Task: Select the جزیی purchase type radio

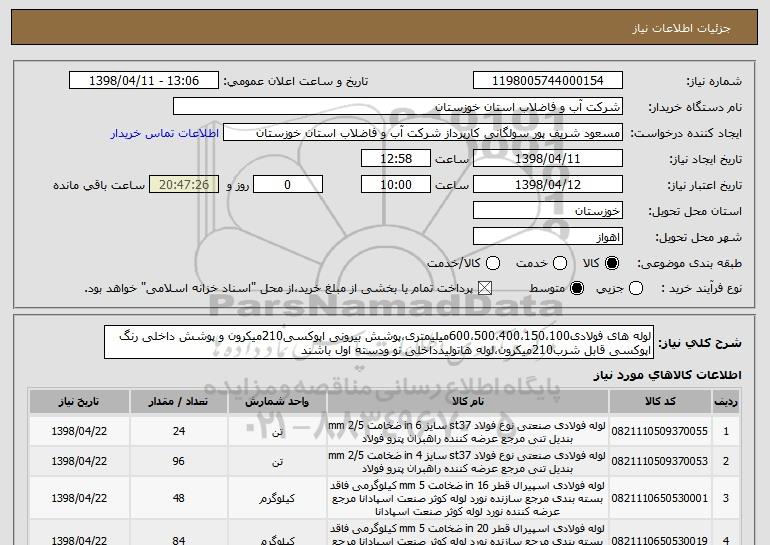Action: pyautogui.click(x=636, y=288)
